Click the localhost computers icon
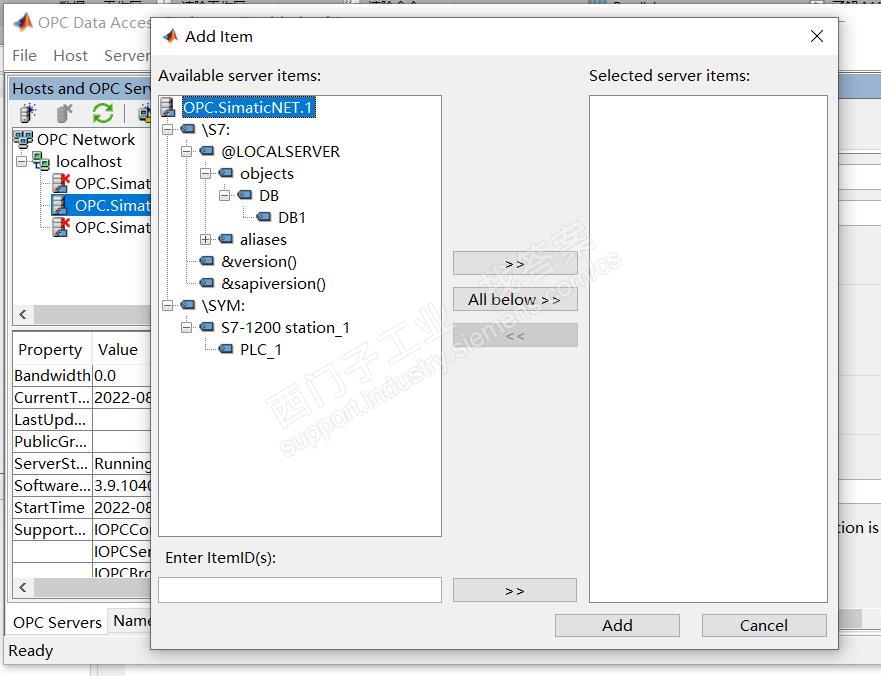Image resolution: width=881 pixels, height=676 pixels. pos(41,161)
